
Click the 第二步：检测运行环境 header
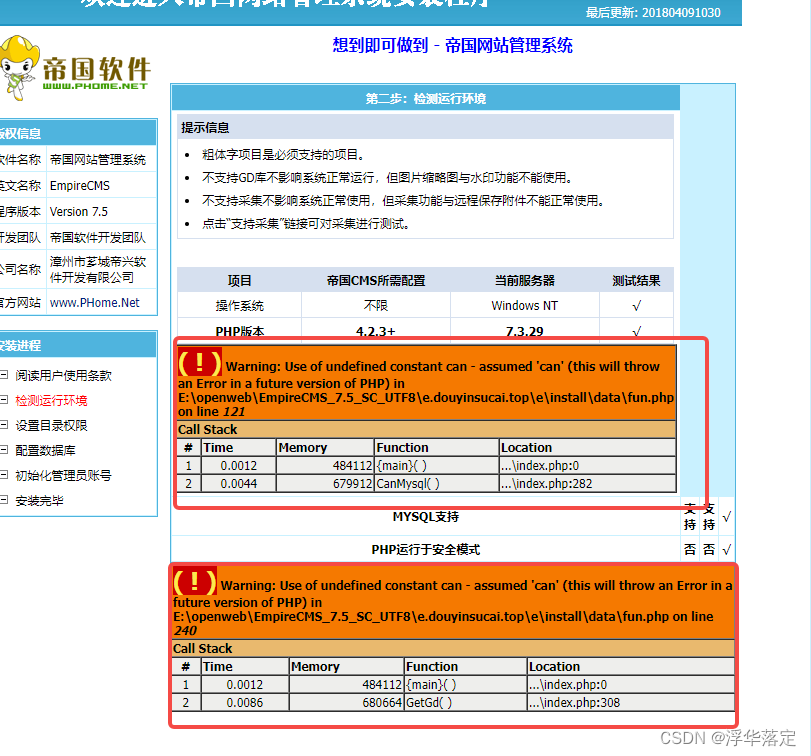click(x=425, y=98)
